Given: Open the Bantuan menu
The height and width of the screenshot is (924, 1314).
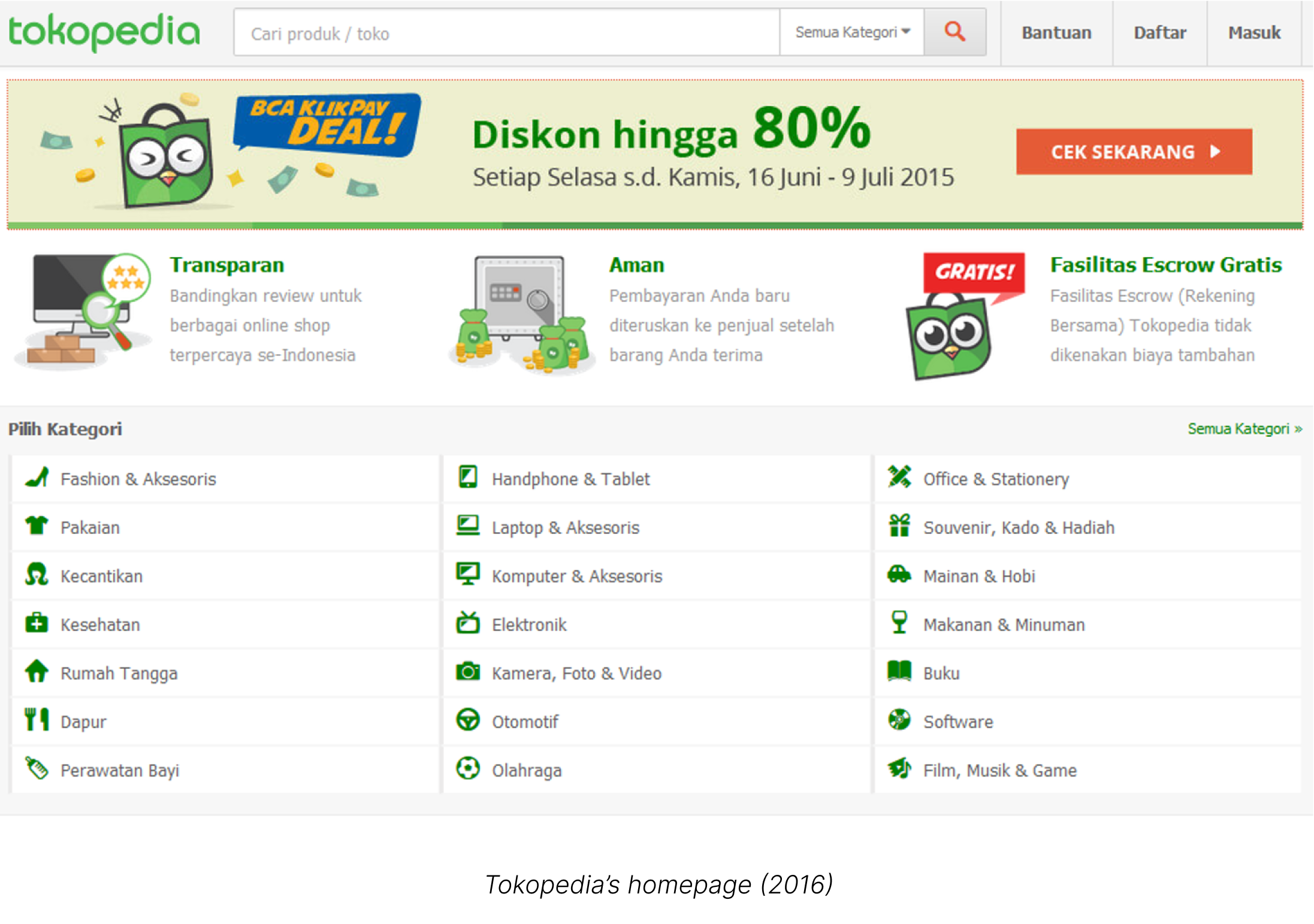Looking at the screenshot, I should (x=1056, y=32).
